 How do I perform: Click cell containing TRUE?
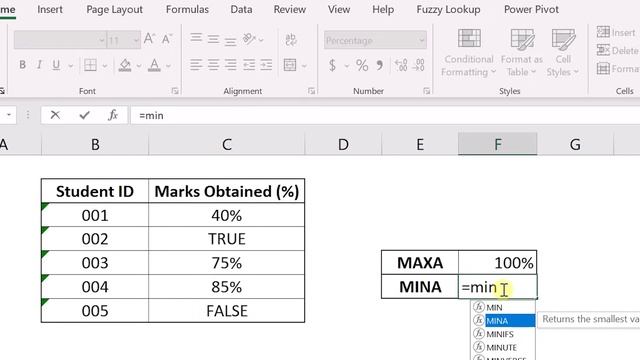[x=227, y=239]
